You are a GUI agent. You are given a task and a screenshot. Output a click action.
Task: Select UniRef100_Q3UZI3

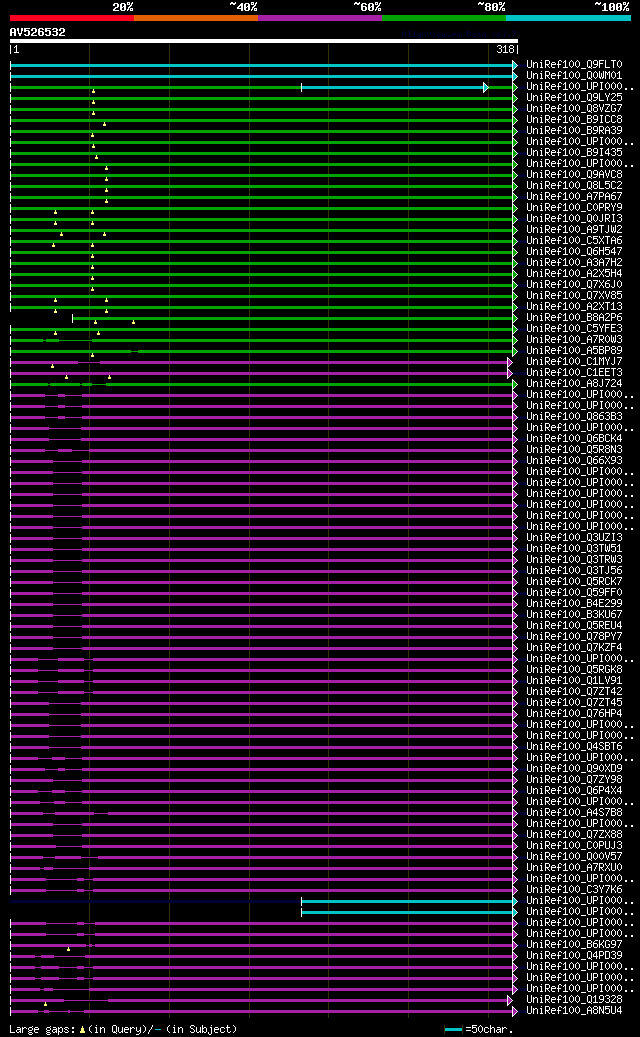click(574, 537)
